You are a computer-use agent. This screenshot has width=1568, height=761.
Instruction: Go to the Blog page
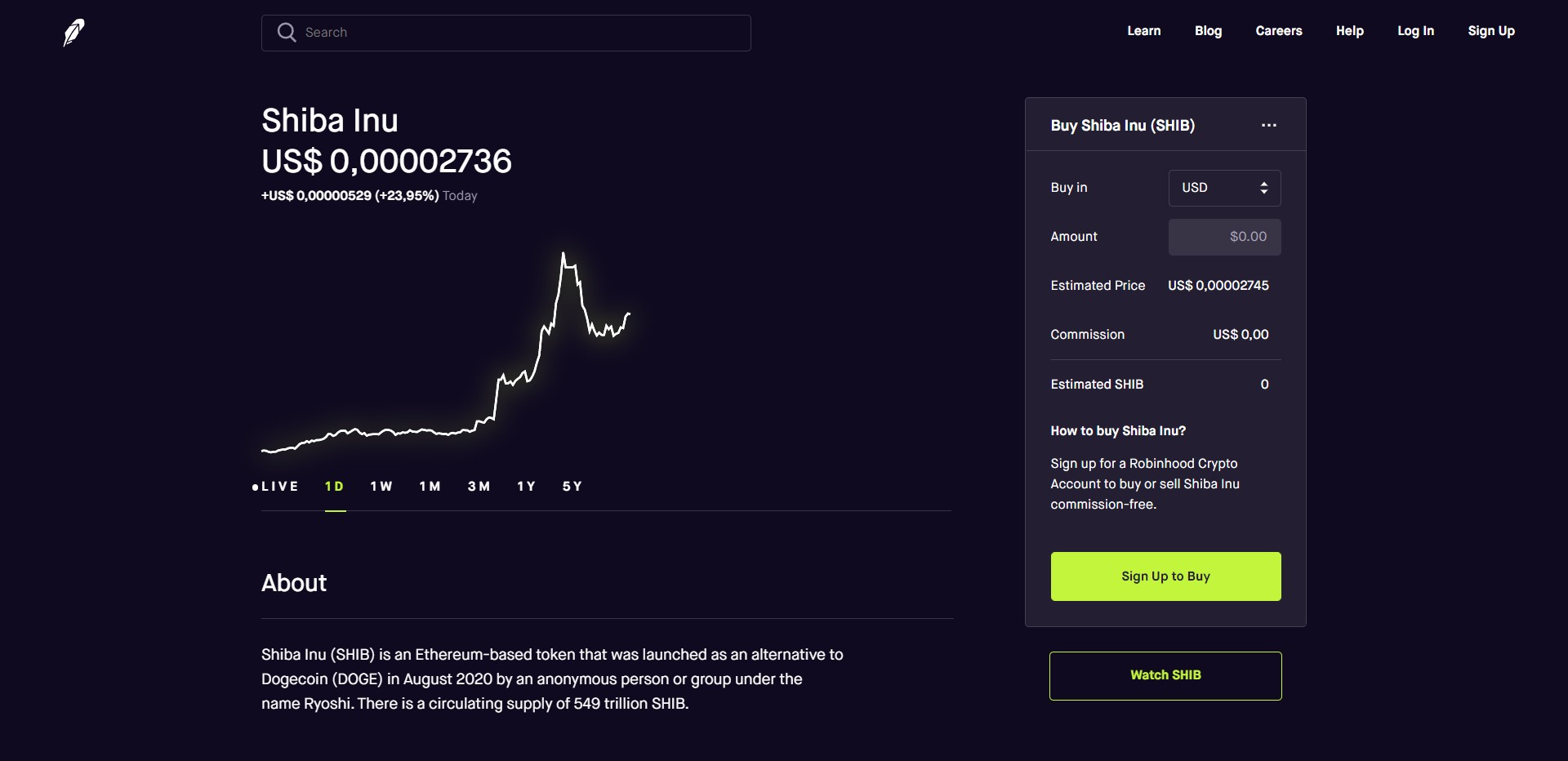1208,31
